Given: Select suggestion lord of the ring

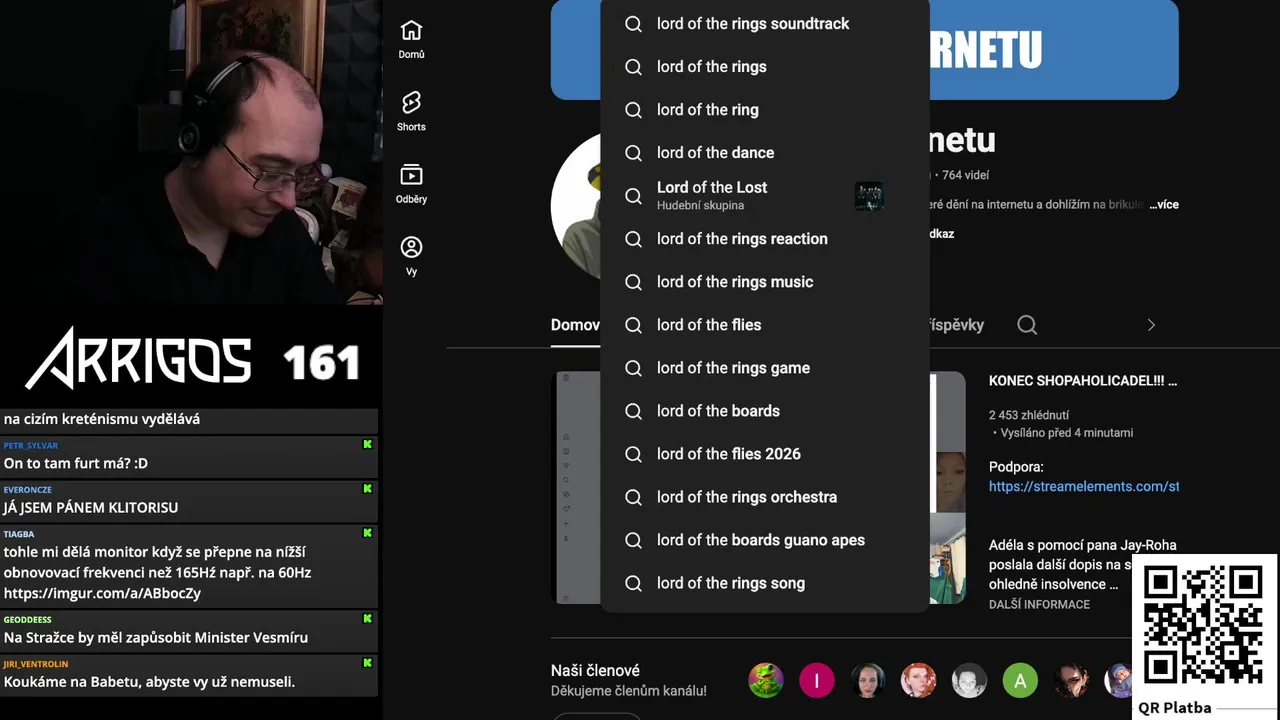Looking at the screenshot, I should tap(765, 110).
